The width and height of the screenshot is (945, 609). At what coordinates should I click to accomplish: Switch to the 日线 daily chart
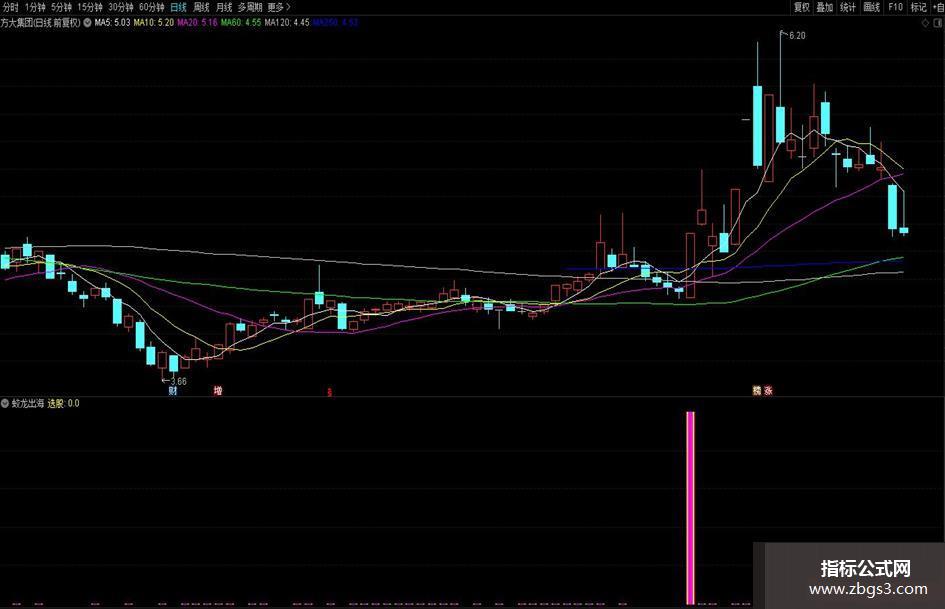point(178,7)
